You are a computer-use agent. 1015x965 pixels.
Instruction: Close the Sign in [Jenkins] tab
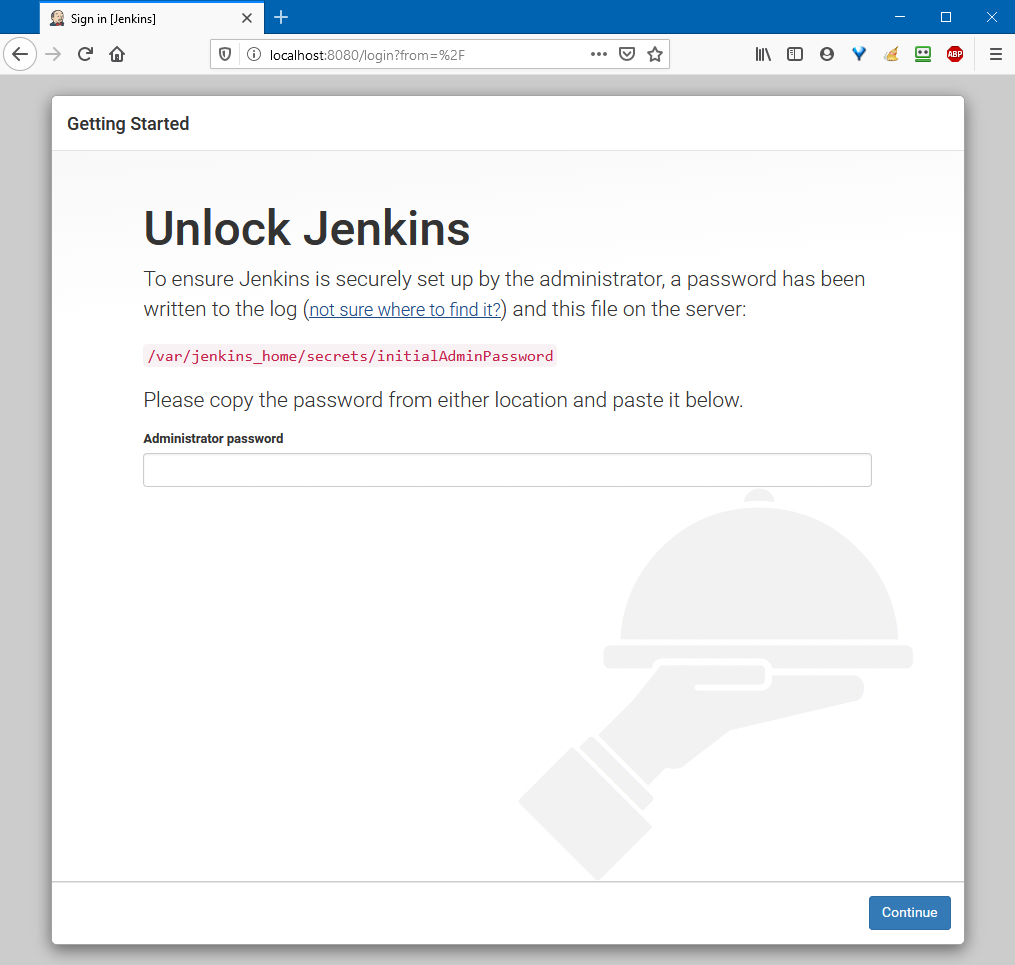coord(247,18)
